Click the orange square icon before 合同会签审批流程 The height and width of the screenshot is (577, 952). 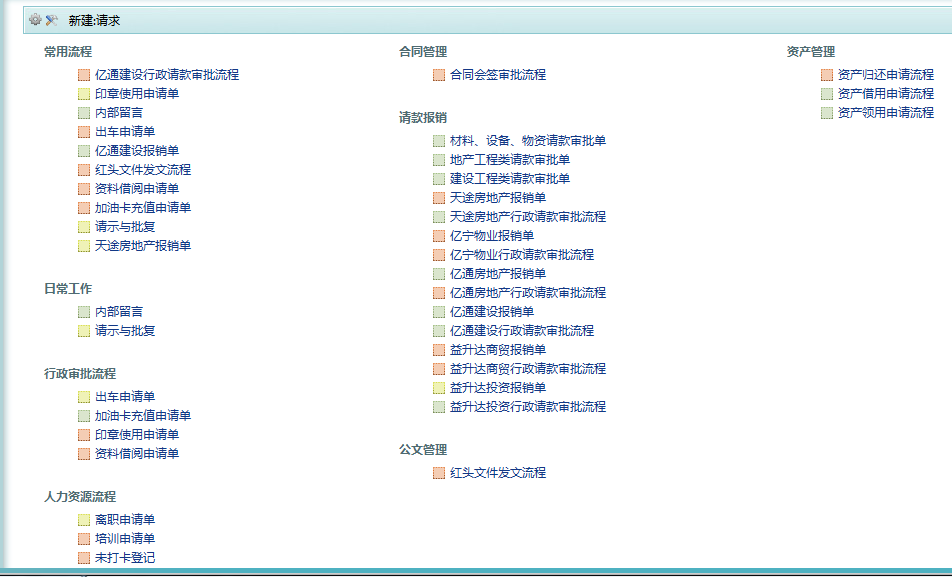click(x=439, y=75)
